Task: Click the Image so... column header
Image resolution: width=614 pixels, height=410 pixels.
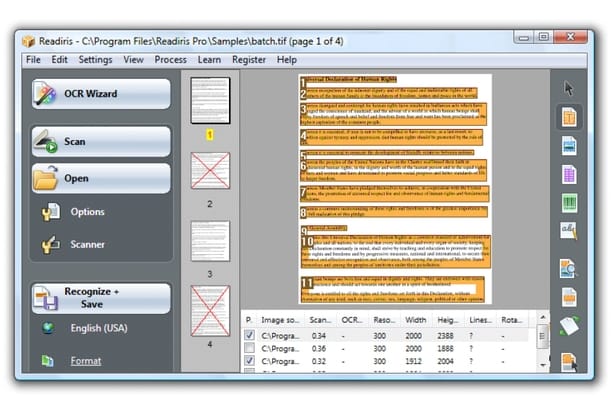Action: (280, 320)
